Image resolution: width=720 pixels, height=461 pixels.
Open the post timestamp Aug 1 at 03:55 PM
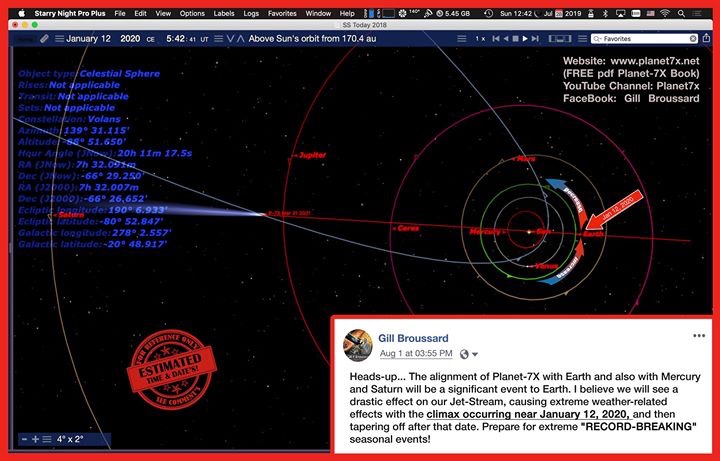416,354
